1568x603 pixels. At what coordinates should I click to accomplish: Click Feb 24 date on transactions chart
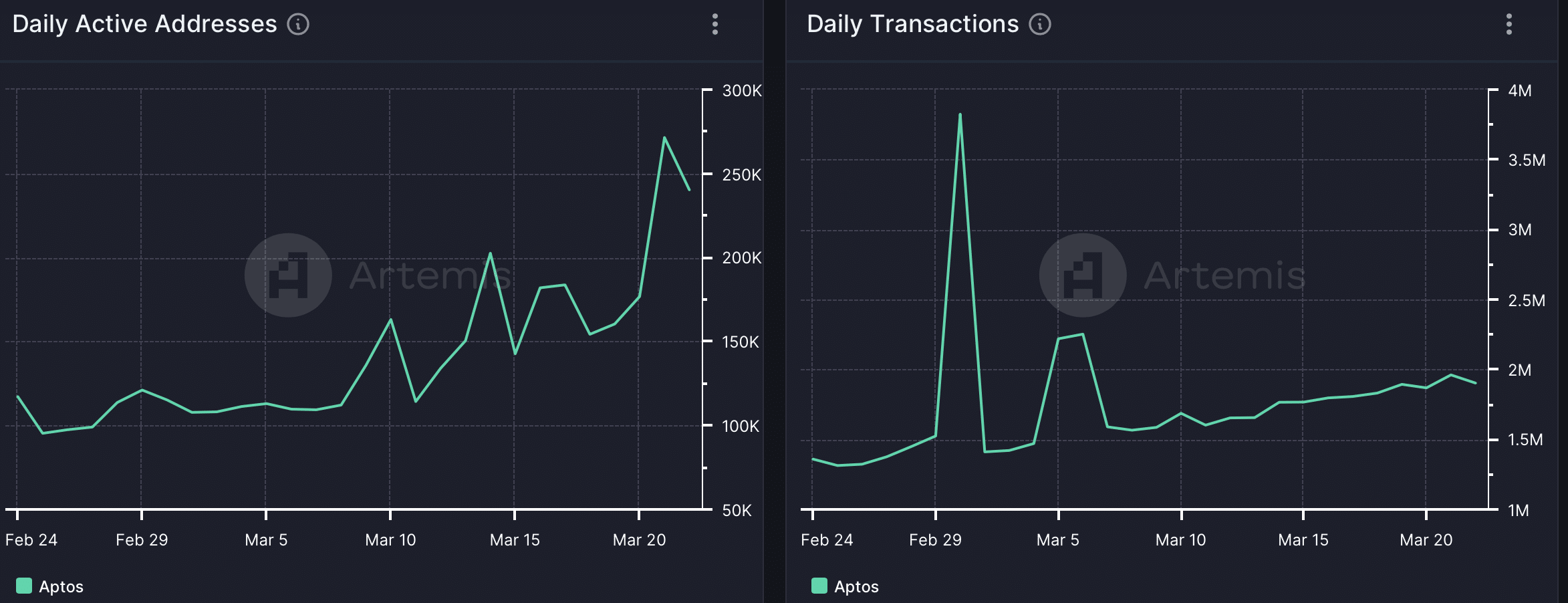(827, 540)
